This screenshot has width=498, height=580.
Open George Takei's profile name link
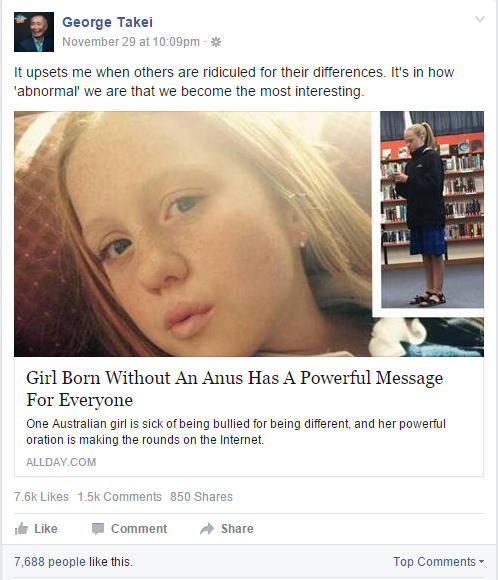click(x=107, y=22)
